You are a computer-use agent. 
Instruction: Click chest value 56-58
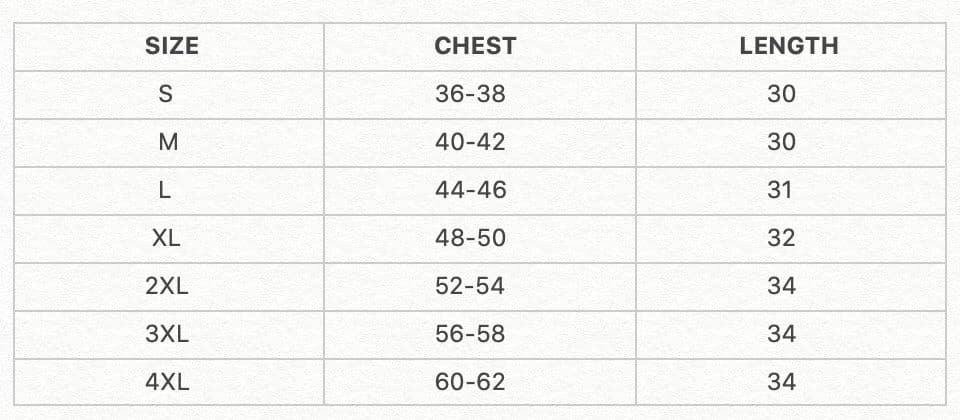point(470,334)
